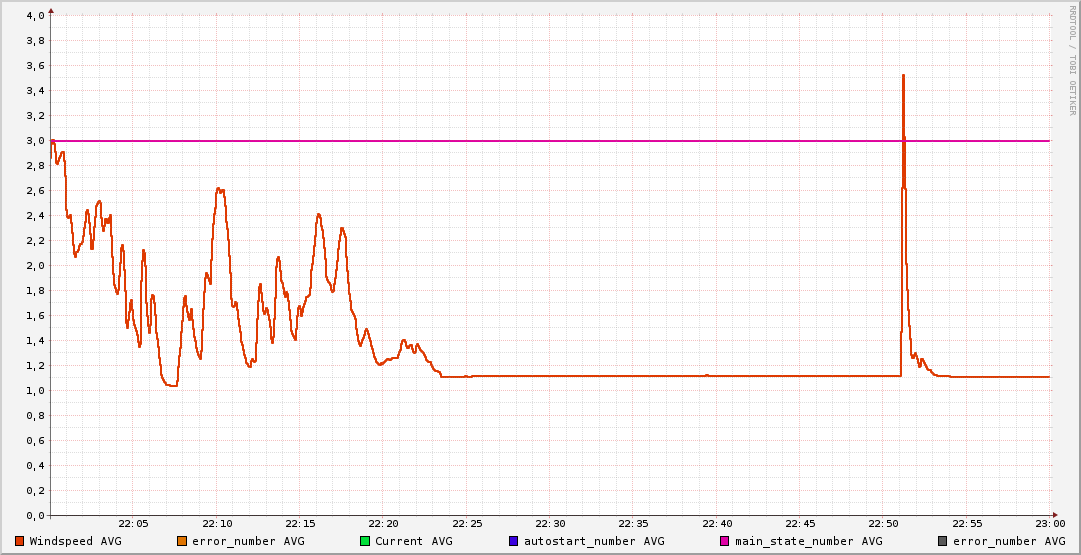The width and height of the screenshot is (1081, 555).
Task: Click the 23:00 time axis label
Action: (x=1050, y=524)
